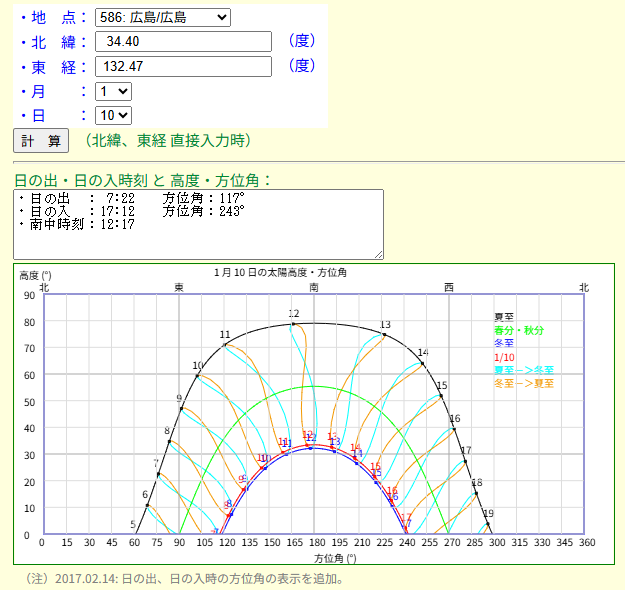Screen dimensions: 625x590
Task: Expand the 月 month selector
Action: coord(112,91)
